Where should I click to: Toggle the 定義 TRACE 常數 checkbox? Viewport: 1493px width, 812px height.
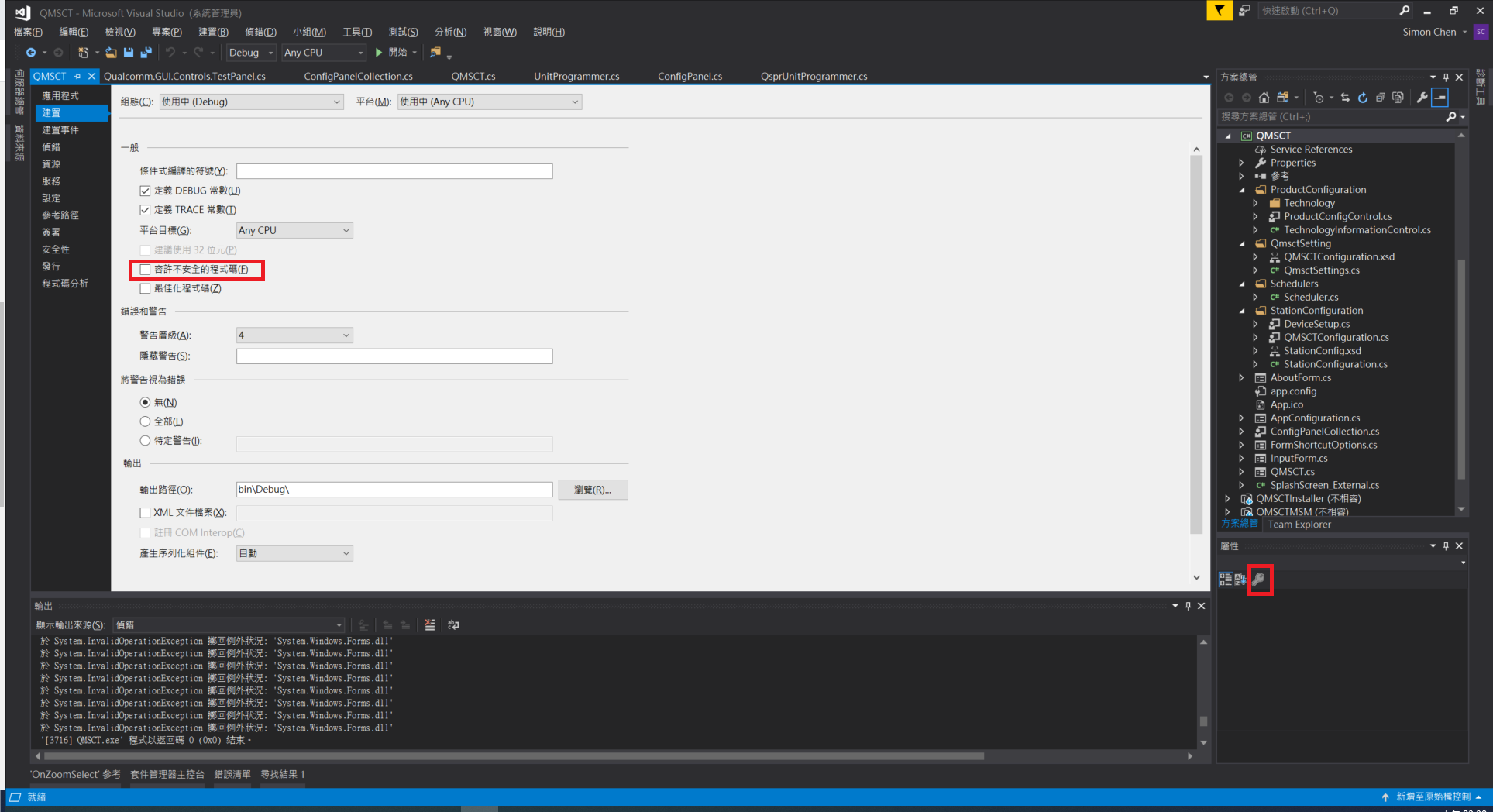[x=145, y=210]
